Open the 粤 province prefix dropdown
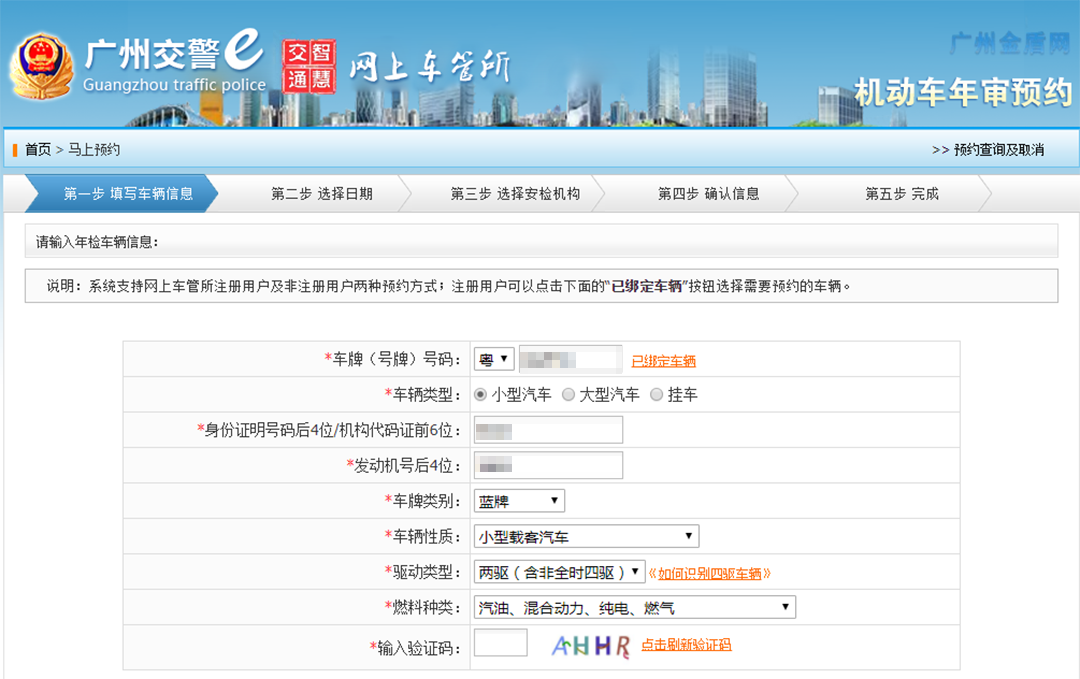 [x=493, y=359]
